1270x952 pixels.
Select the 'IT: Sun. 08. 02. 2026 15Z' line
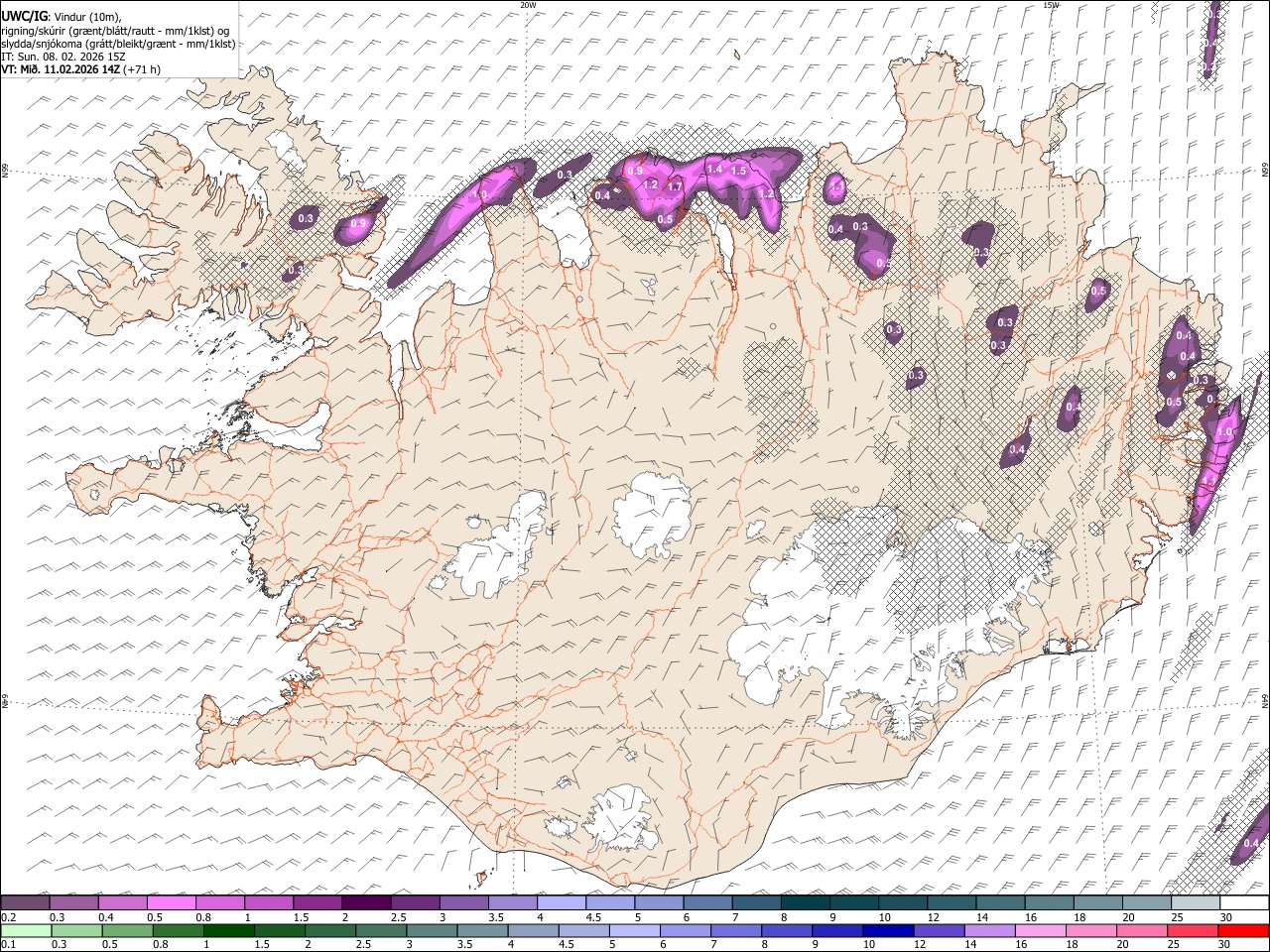pyautogui.click(x=63, y=57)
